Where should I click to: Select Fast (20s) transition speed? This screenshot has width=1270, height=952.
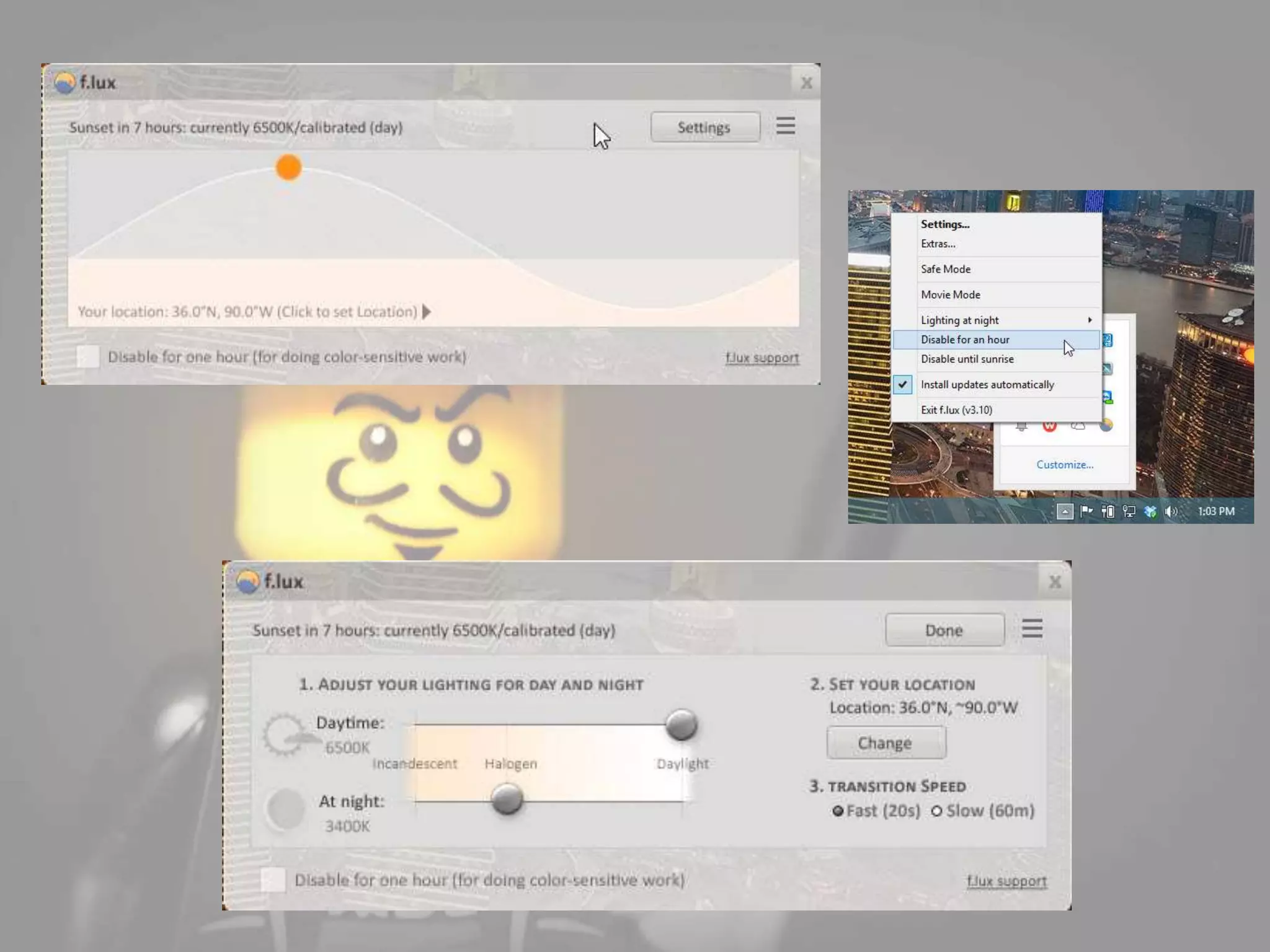click(838, 811)
